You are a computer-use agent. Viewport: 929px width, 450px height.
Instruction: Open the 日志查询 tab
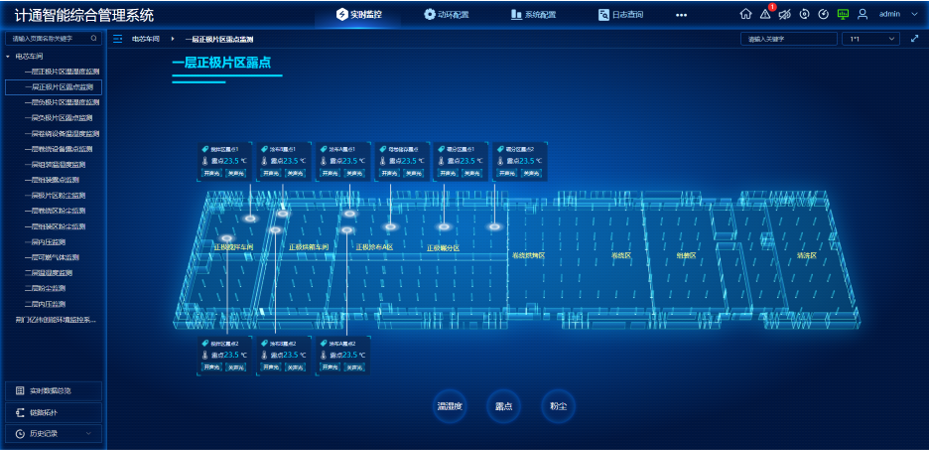(x=620, y=15)
